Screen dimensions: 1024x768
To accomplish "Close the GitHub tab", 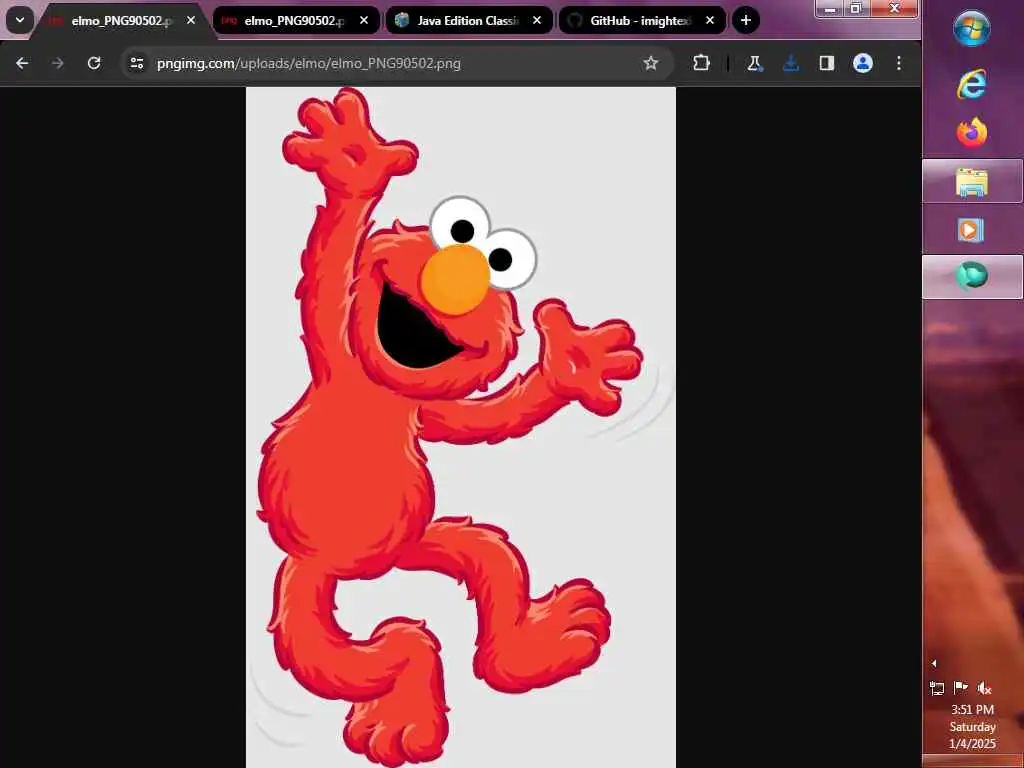I will [x=710, y=21].
